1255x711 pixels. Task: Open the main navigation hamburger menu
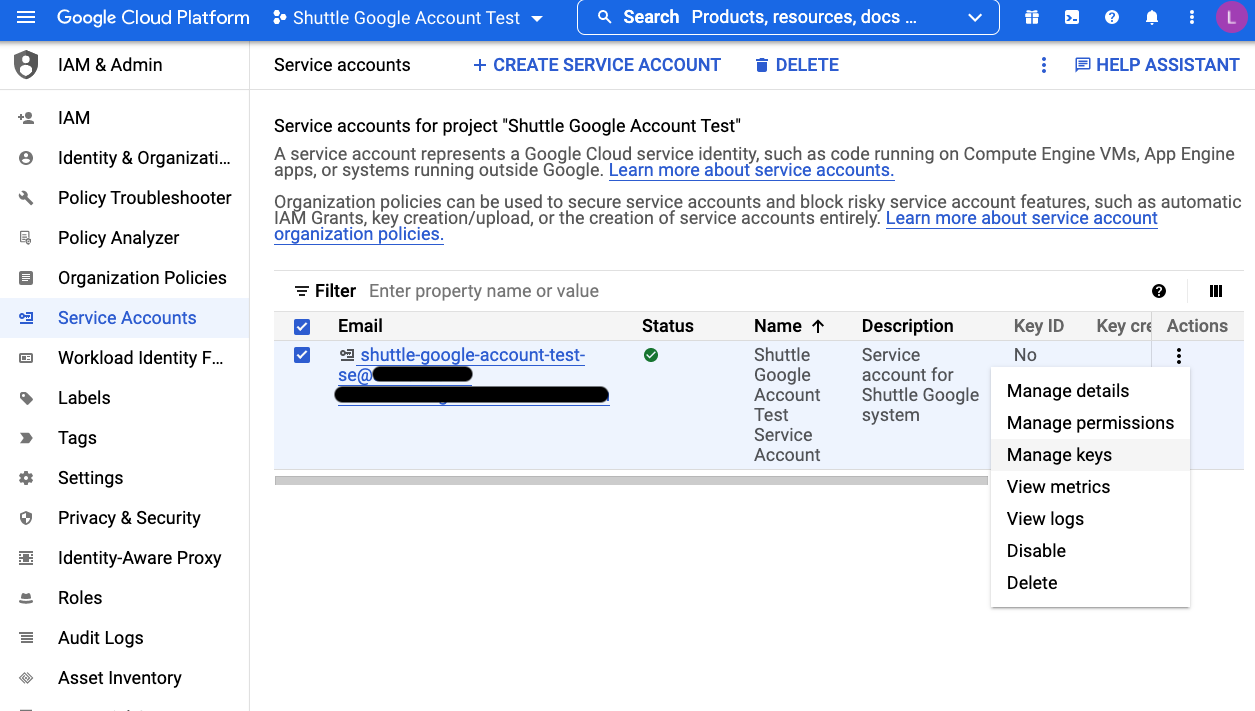tap(26, 18)
